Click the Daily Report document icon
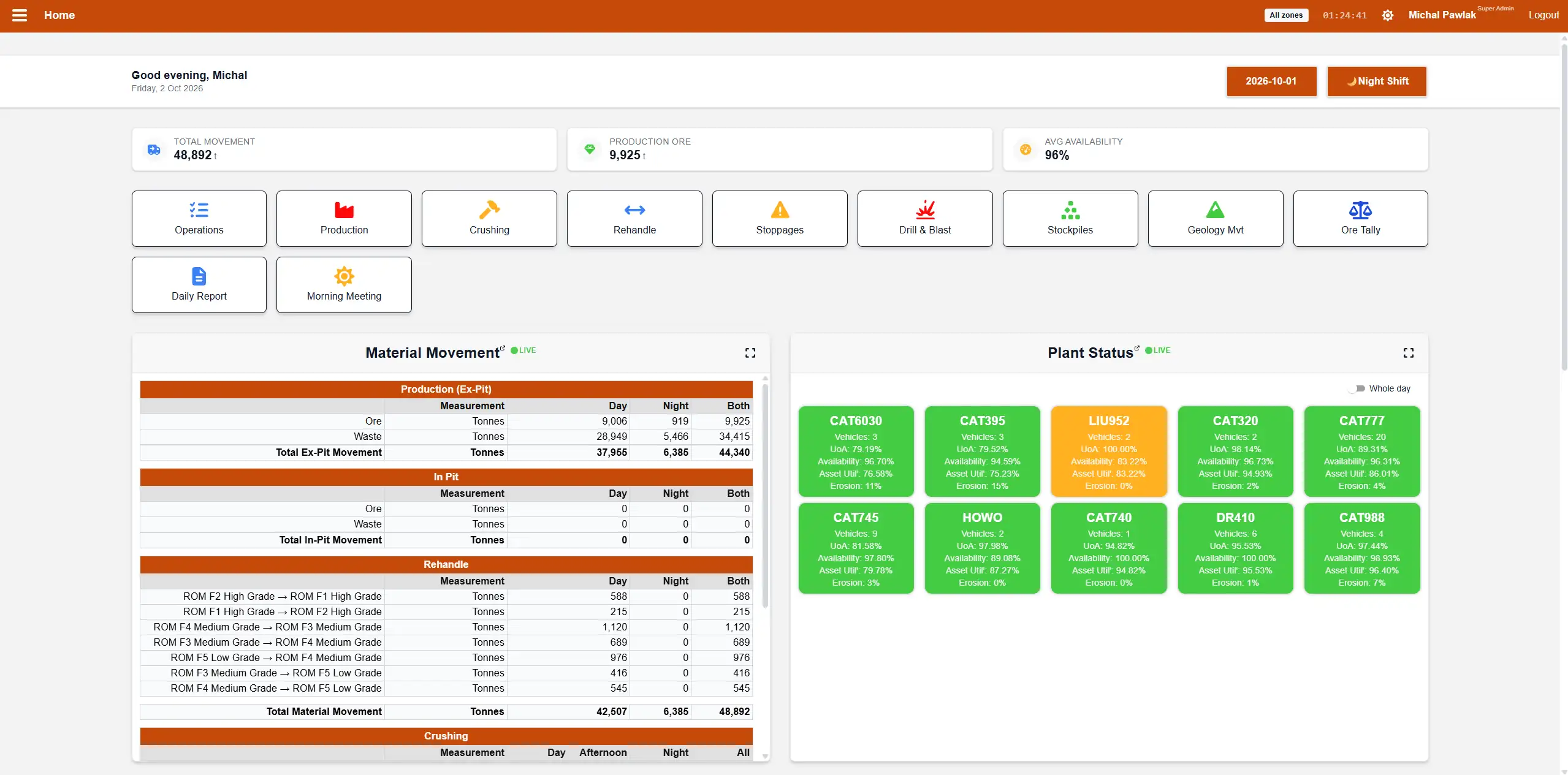This screenshot has width=1568, height=775. click(199, 276)
